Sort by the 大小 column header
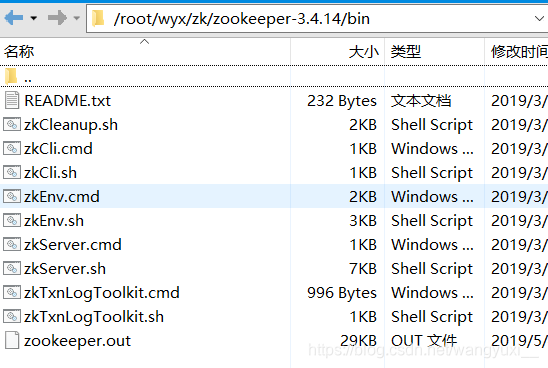Screen dimensions: 548x368 pyautogui.click(x=363, y=52)
